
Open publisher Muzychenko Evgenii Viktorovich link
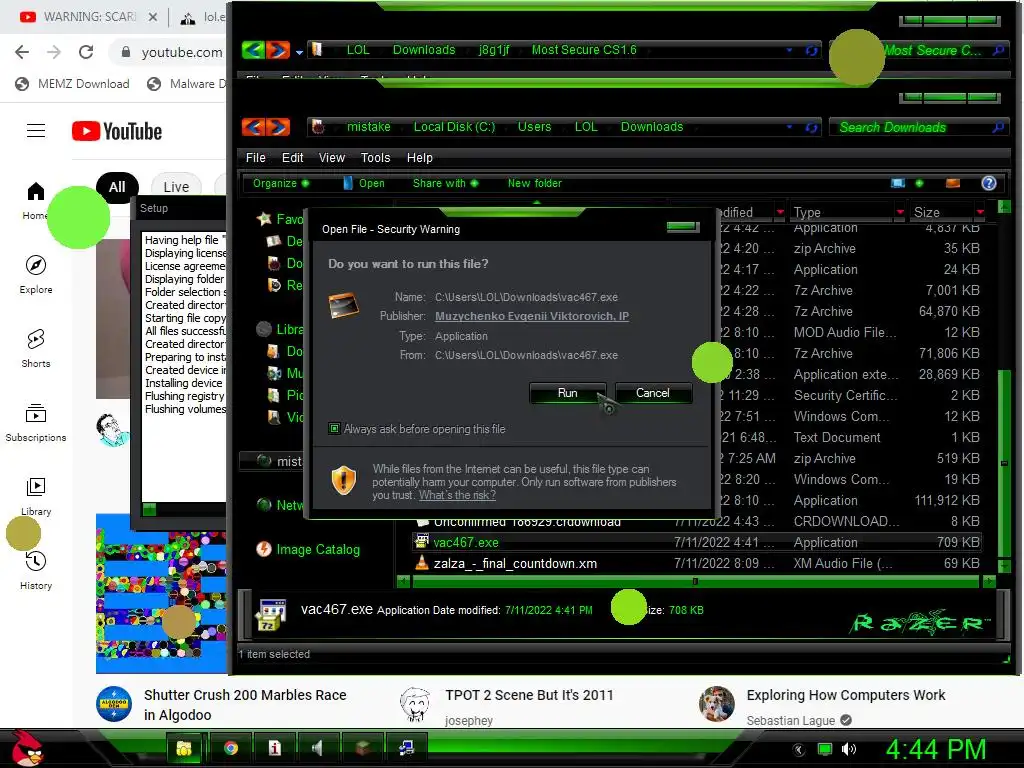(x=532, y=316)
